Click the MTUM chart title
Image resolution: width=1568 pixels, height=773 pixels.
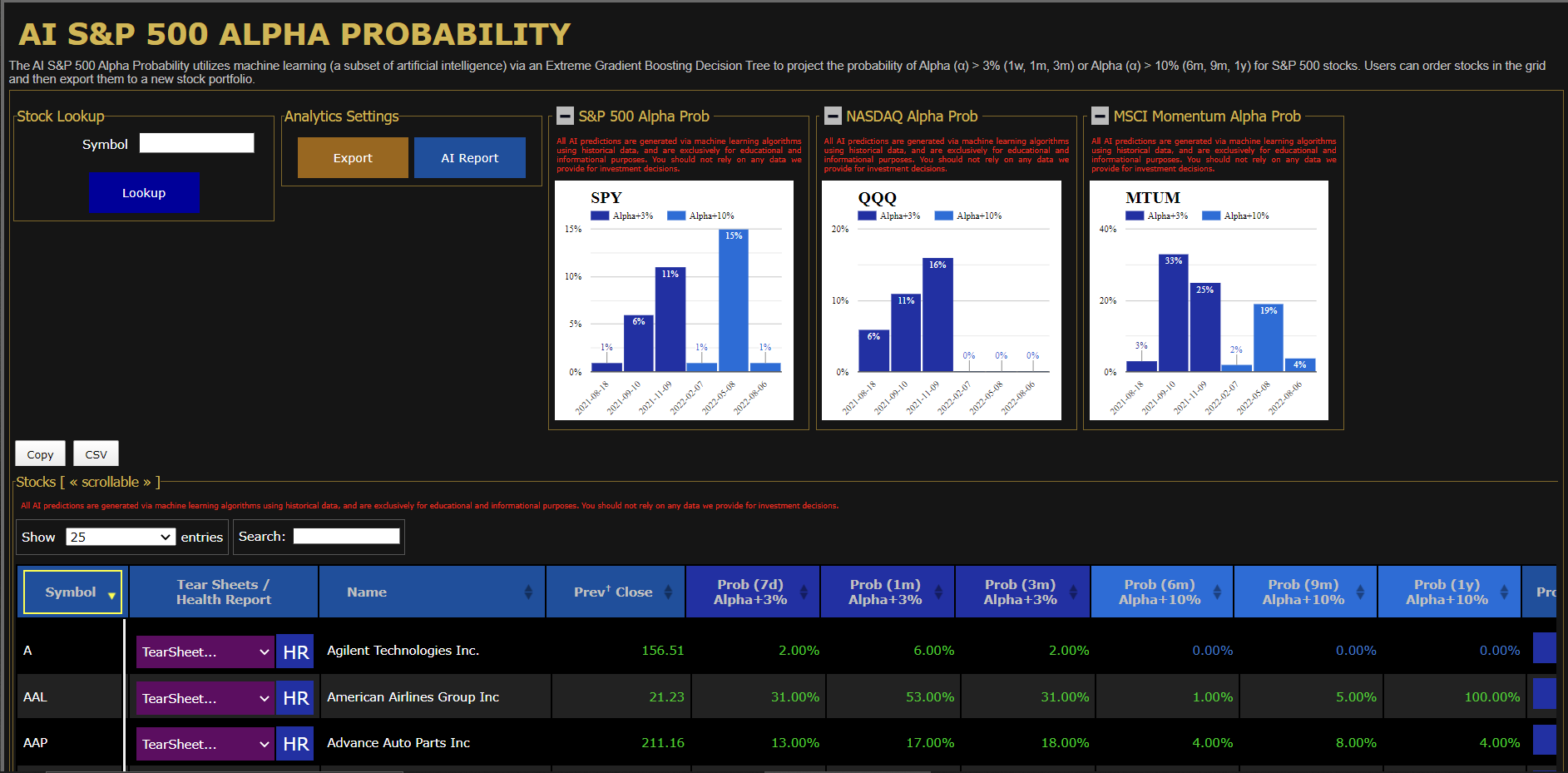(x=1153, y=197)
